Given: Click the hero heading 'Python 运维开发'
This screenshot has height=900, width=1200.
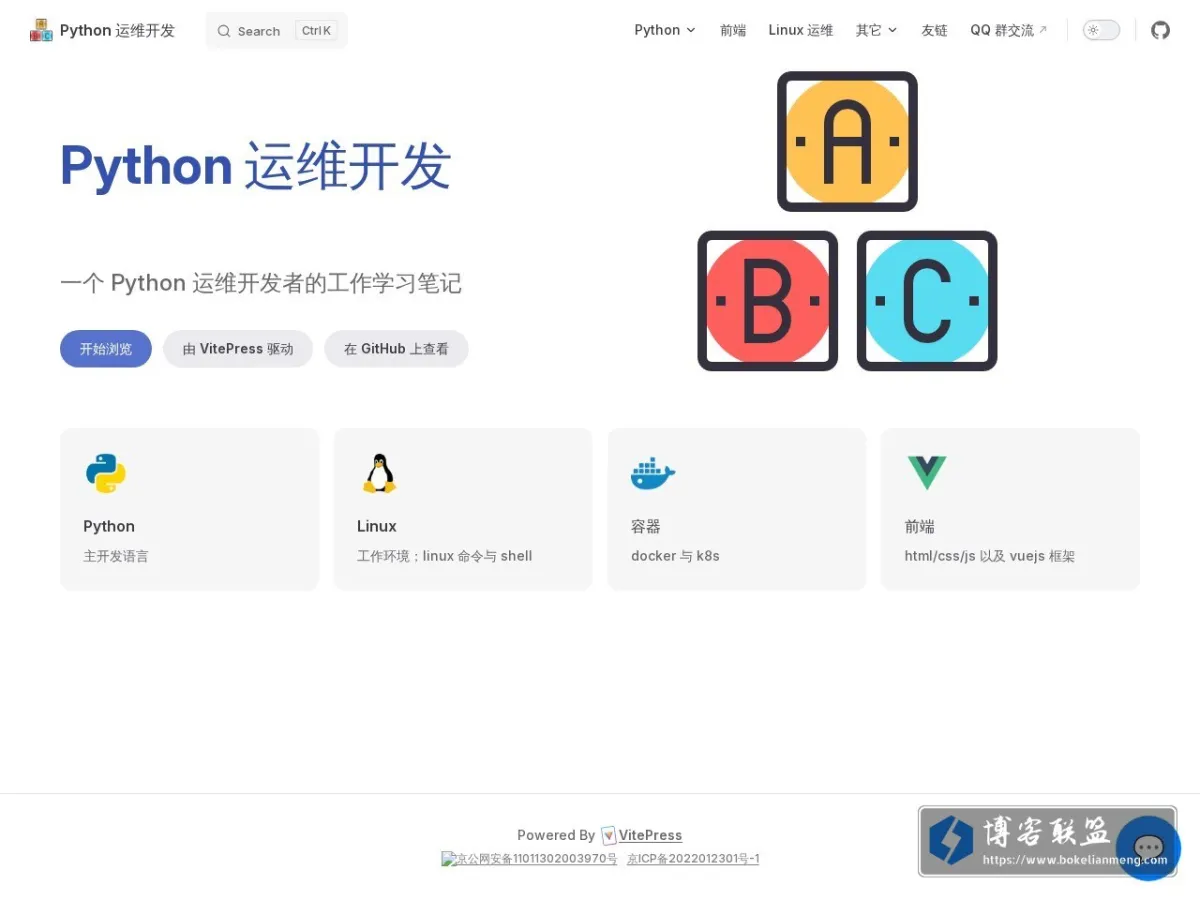Looking at the screenshot, I should point(256,166).
